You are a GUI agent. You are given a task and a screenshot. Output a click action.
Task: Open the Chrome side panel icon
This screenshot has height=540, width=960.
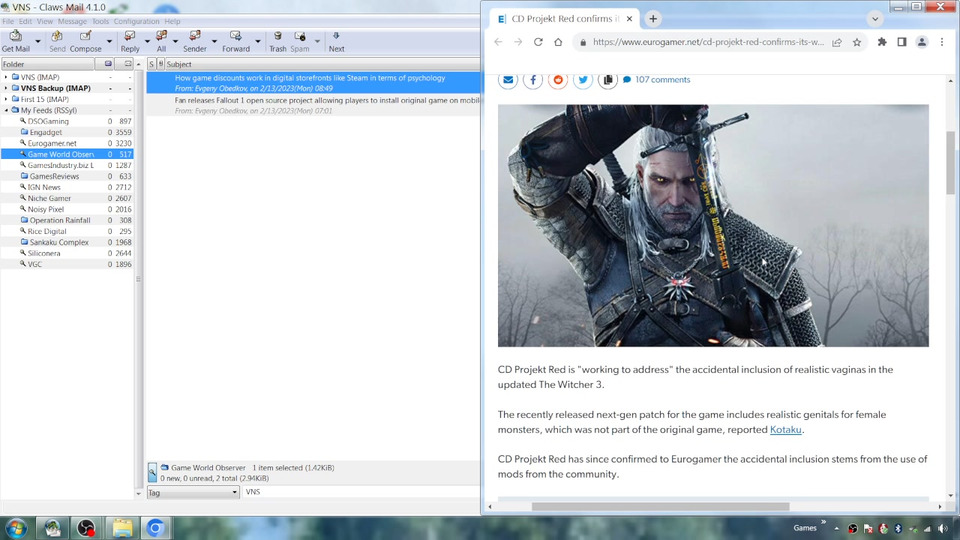tap(902, 42)
